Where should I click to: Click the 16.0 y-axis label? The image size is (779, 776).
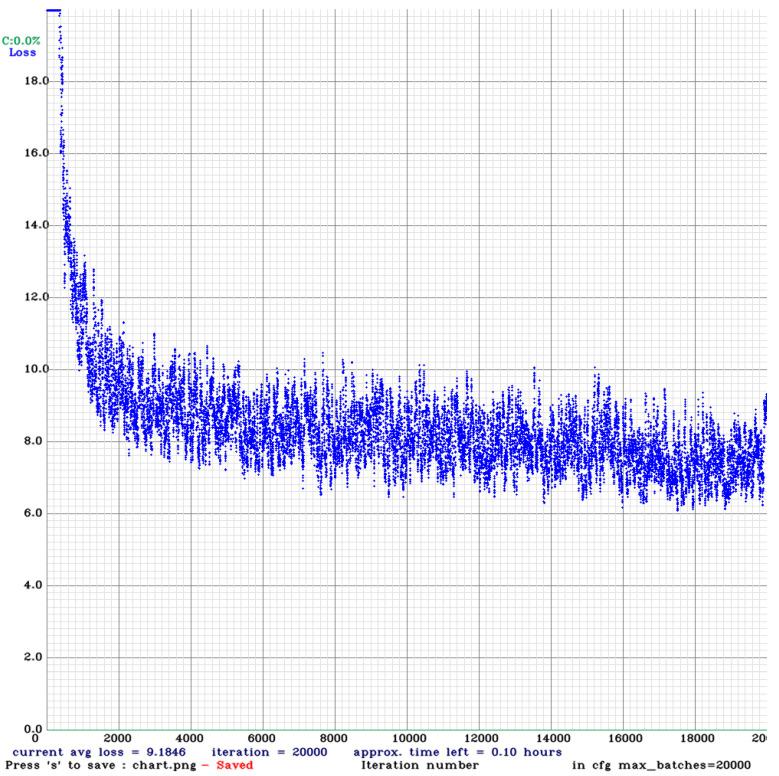point(37,153)
